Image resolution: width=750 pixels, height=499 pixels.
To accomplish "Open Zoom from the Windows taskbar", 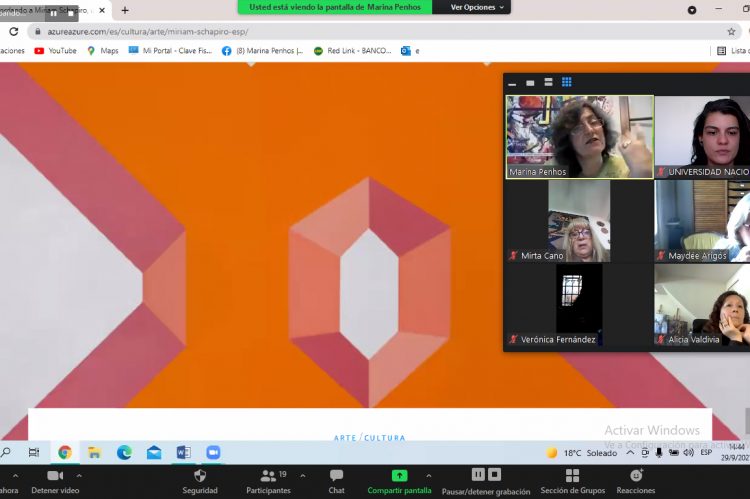I will point(213,452).
